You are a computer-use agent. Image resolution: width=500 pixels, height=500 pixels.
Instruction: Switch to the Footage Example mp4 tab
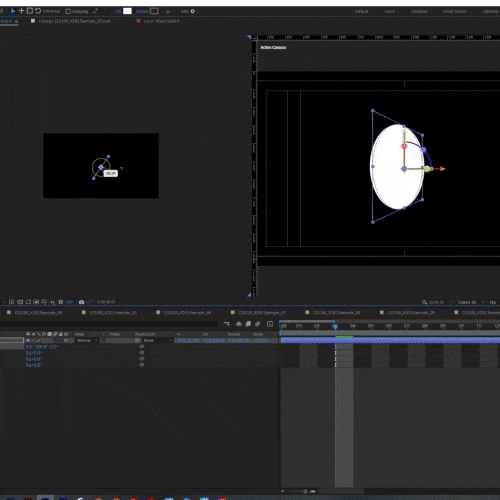(x=74, y=21)
